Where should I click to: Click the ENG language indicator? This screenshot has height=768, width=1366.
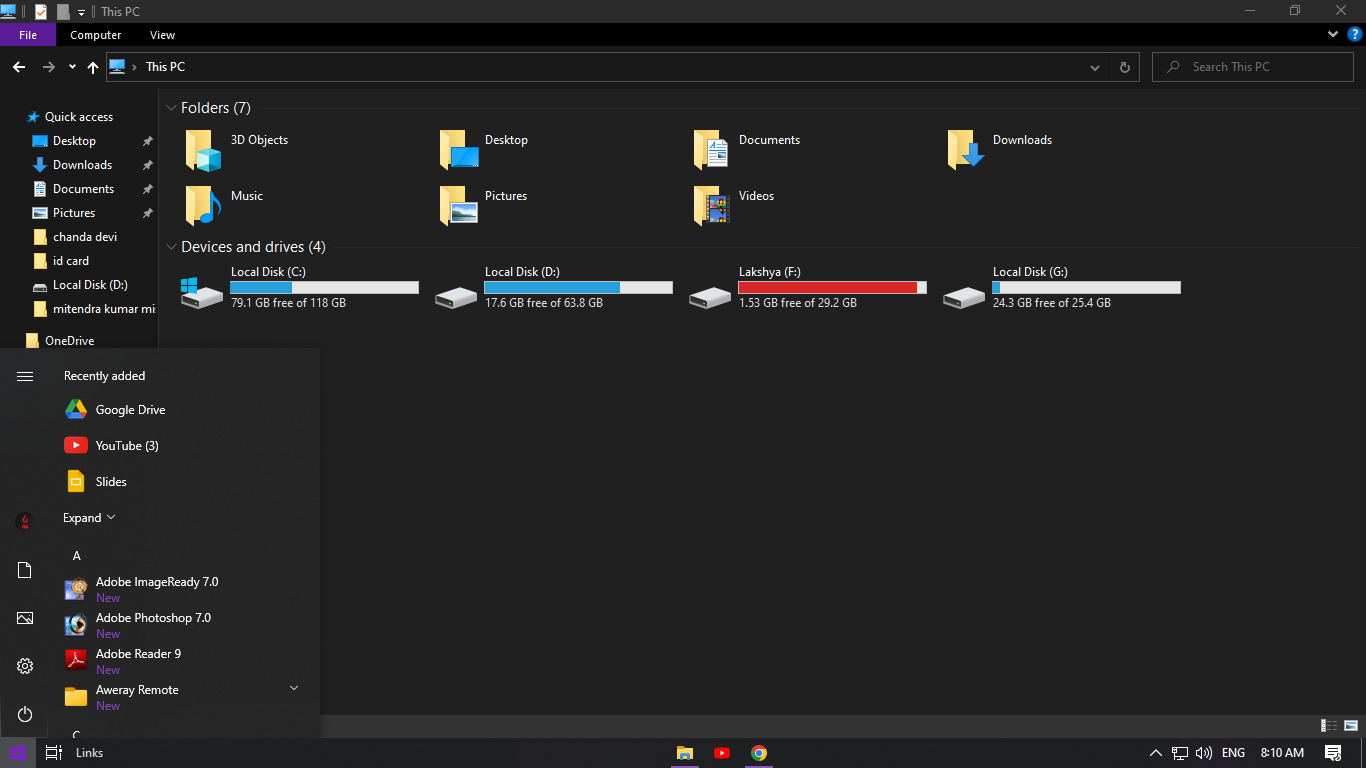point(1233,753)
